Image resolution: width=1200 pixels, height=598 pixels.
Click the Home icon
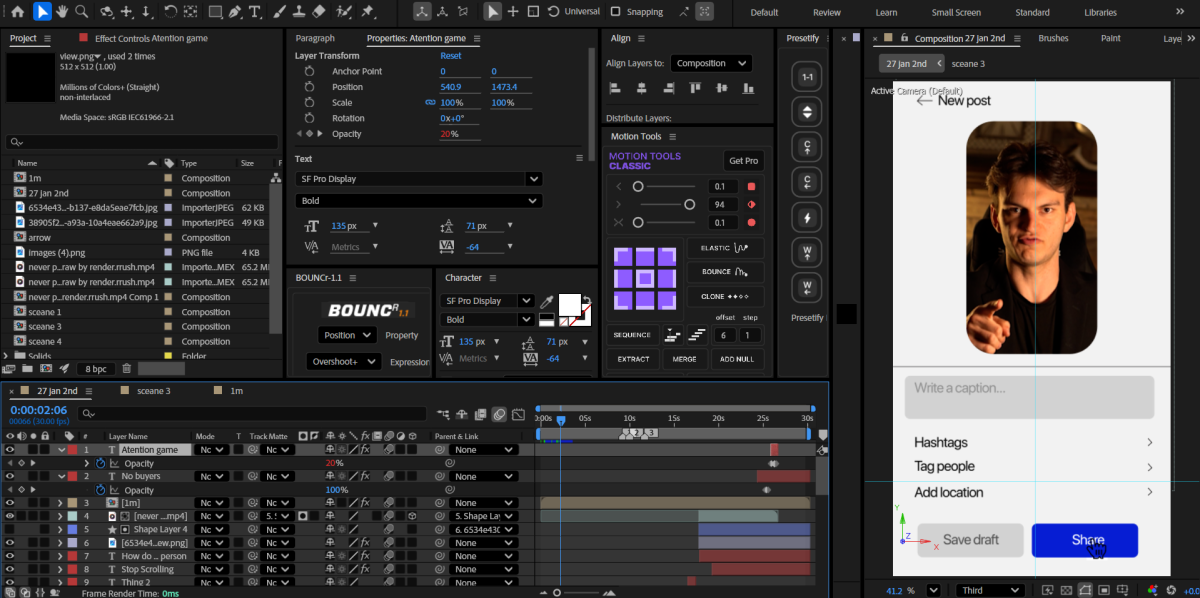[17, 12]
